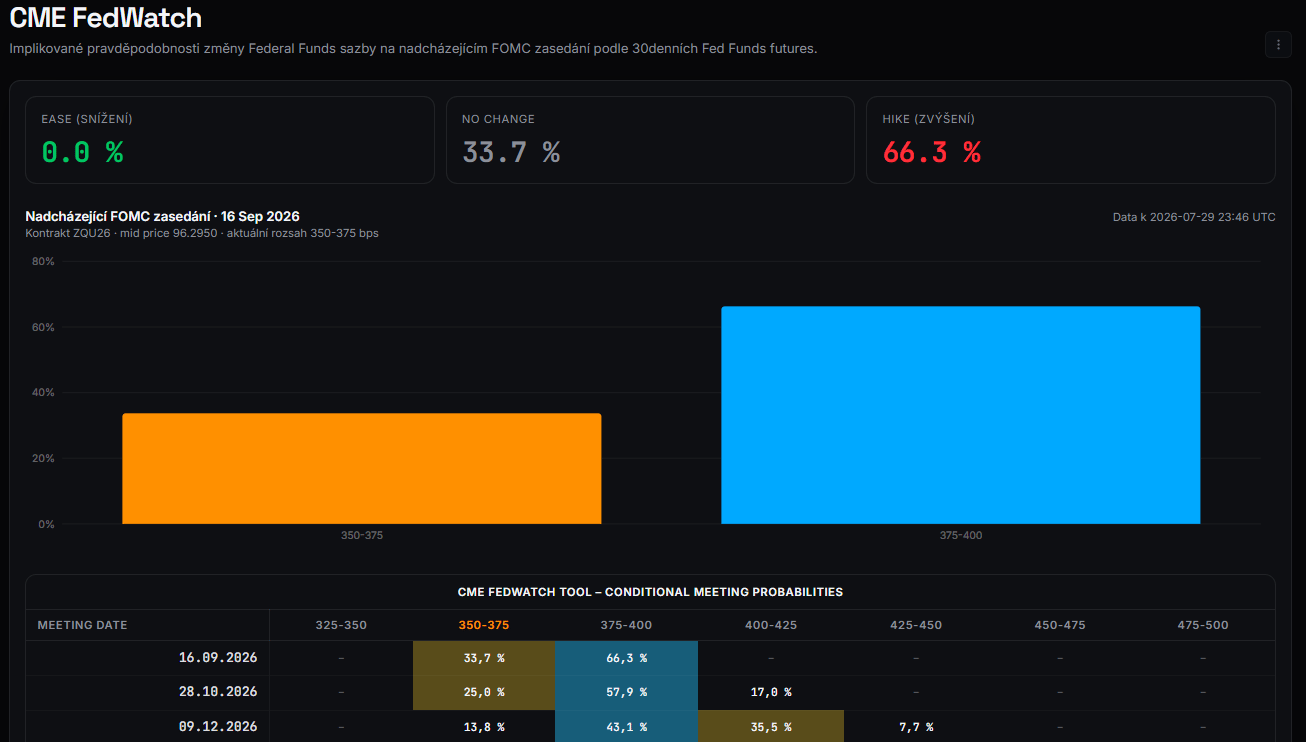Click the 375-400 table column header
The width and height of the screenshot is (1306, 742).
[x=626, y=625]
